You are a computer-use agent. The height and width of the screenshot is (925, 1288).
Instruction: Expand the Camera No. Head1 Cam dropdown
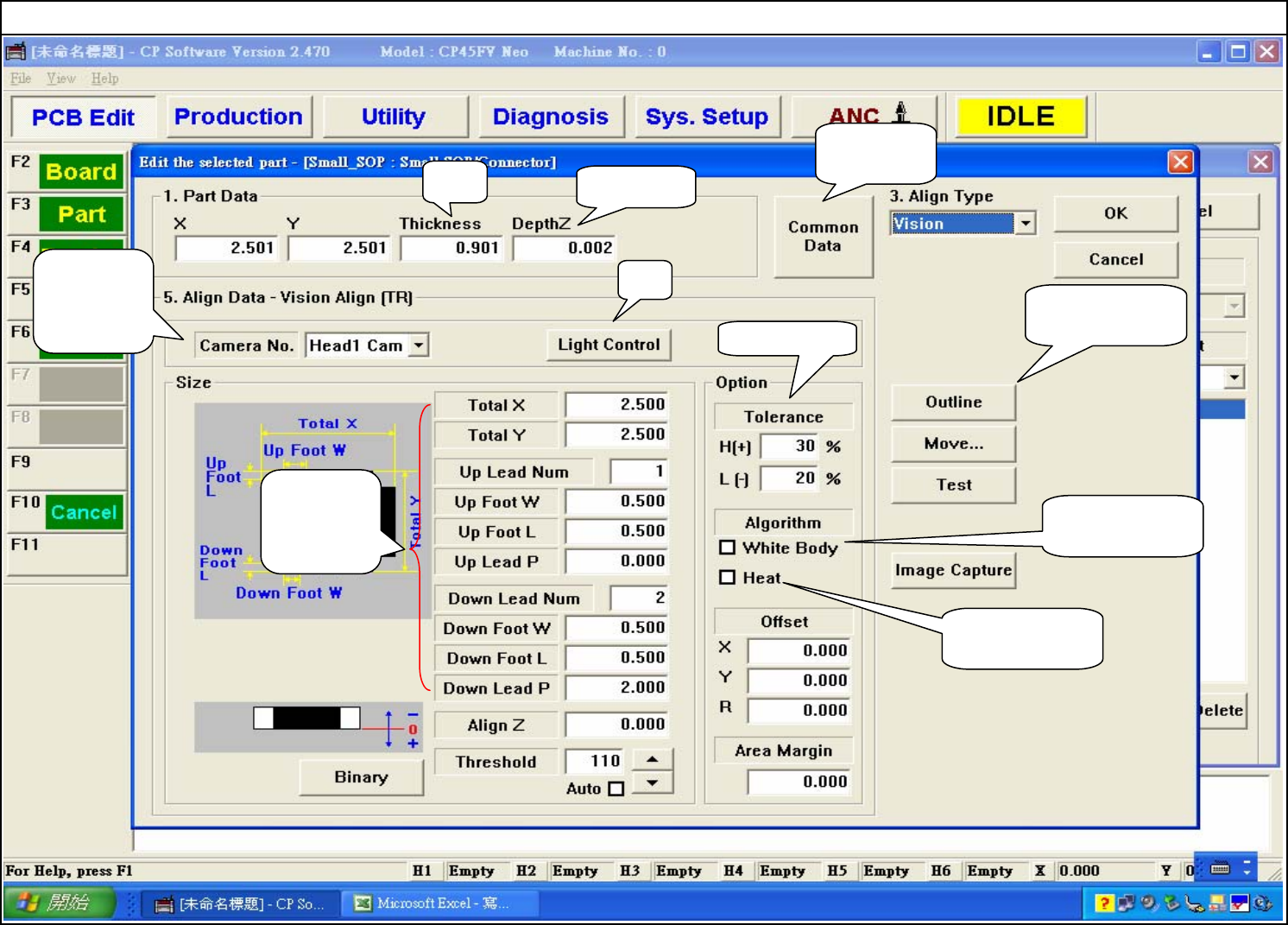419,345
